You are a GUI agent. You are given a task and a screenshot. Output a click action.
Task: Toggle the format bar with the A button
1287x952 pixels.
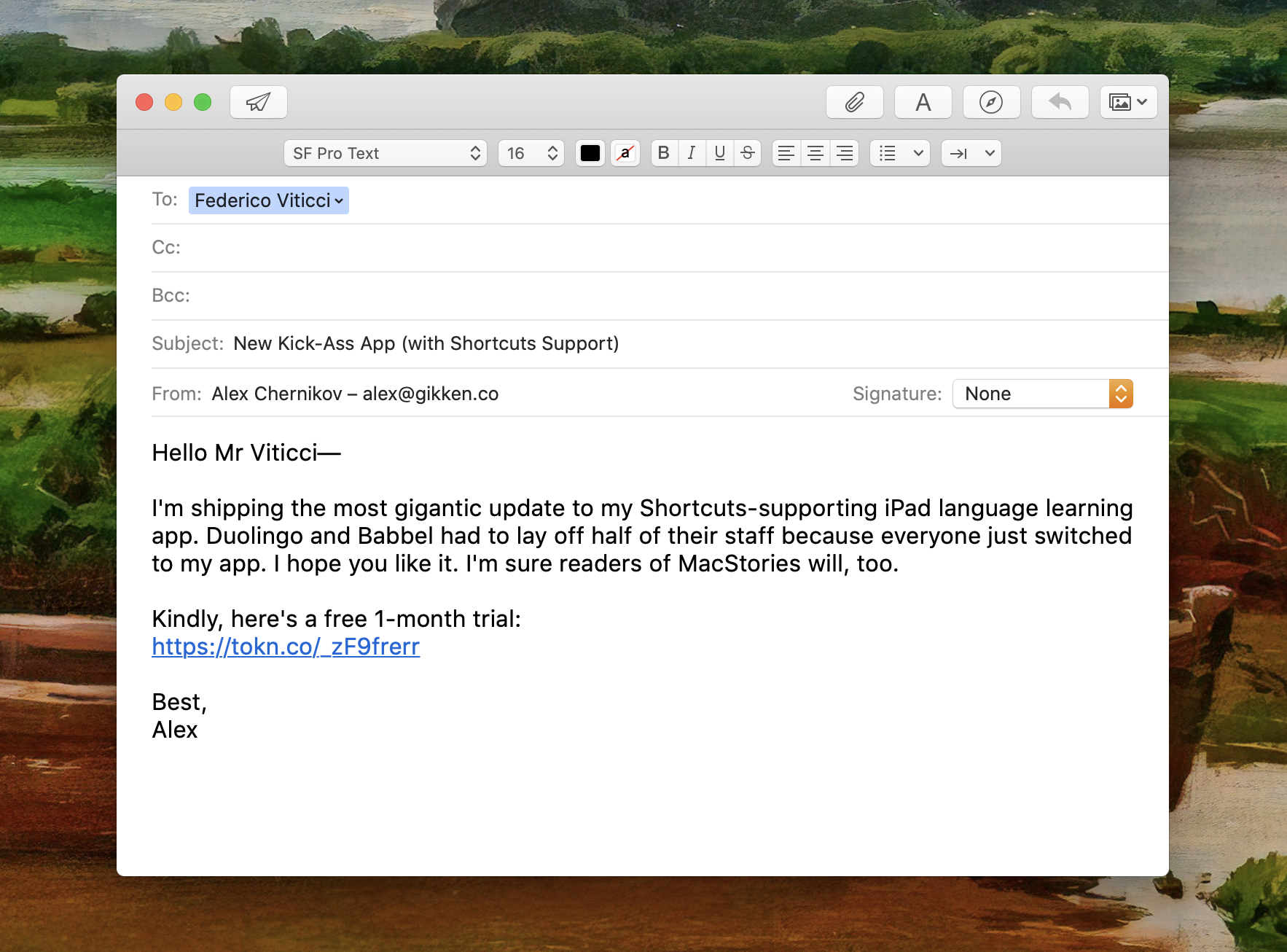(x=923, y=102)
